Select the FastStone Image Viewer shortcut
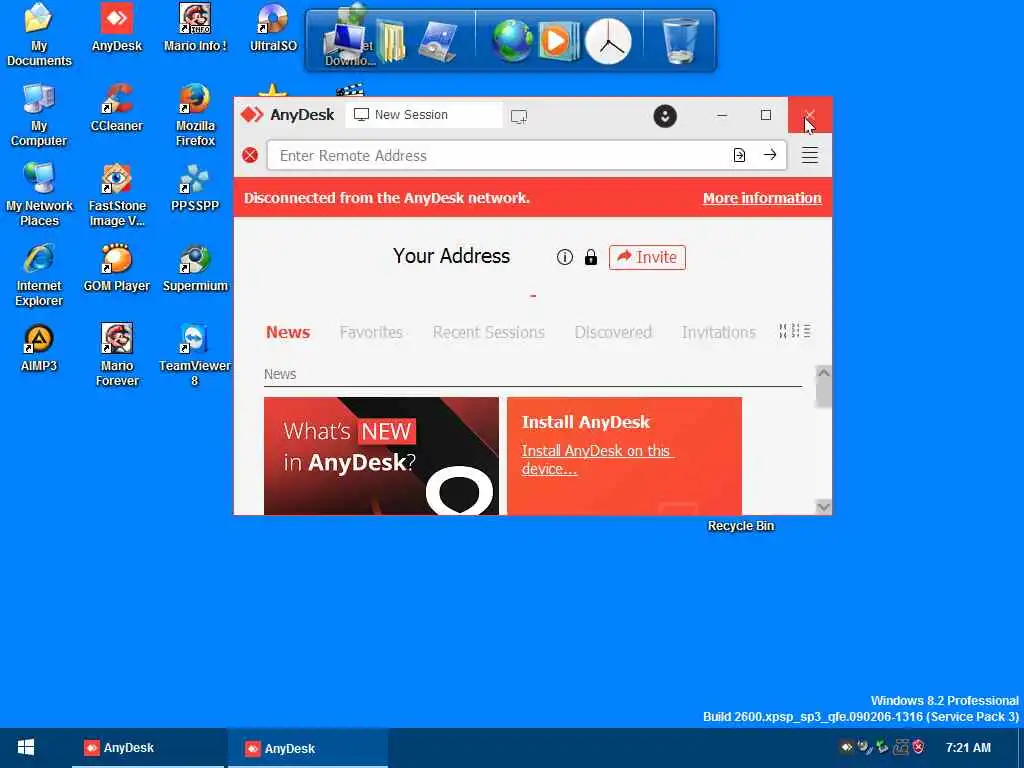The height and width of the screenshot is (768, 1024). (x=117, y=195)
